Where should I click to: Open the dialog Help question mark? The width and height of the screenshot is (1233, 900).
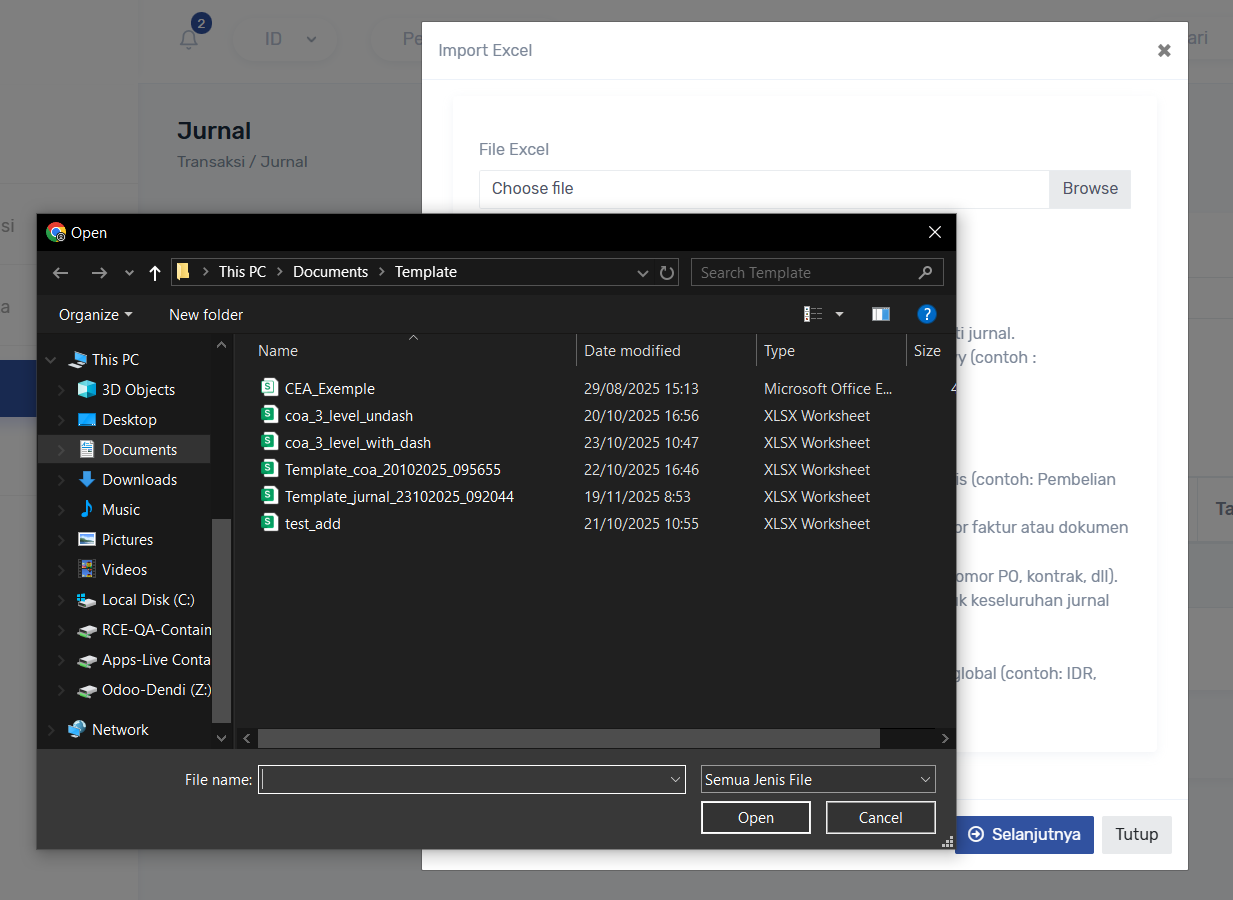pos(926,314)
